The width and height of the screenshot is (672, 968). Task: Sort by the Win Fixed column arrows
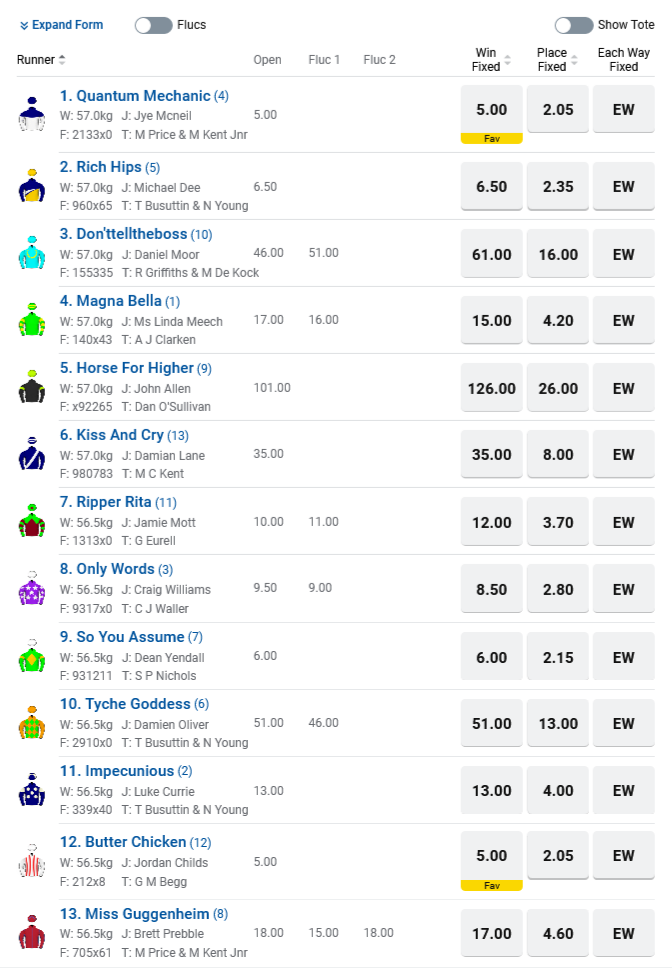(507, 60)
